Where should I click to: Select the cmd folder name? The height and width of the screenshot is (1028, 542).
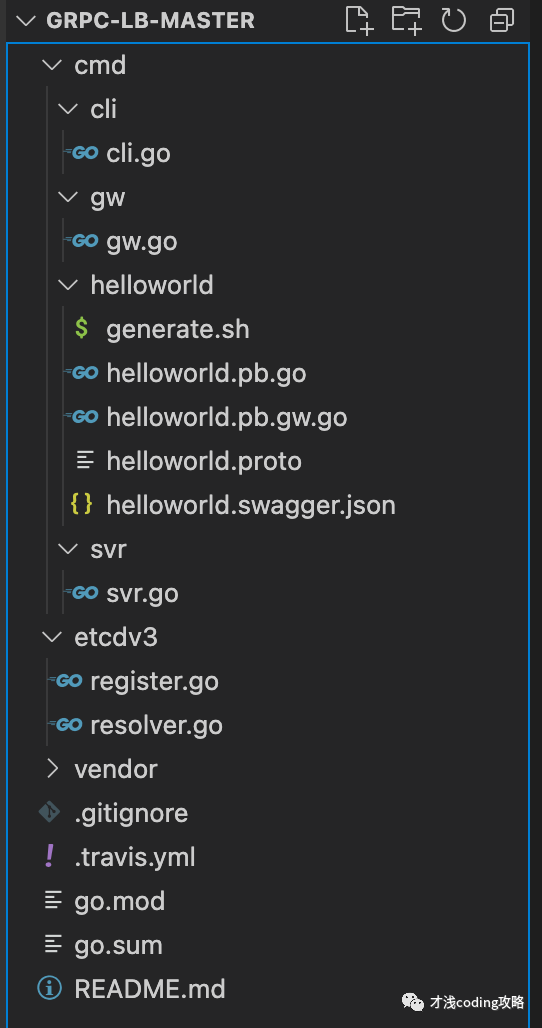[100, 66]
